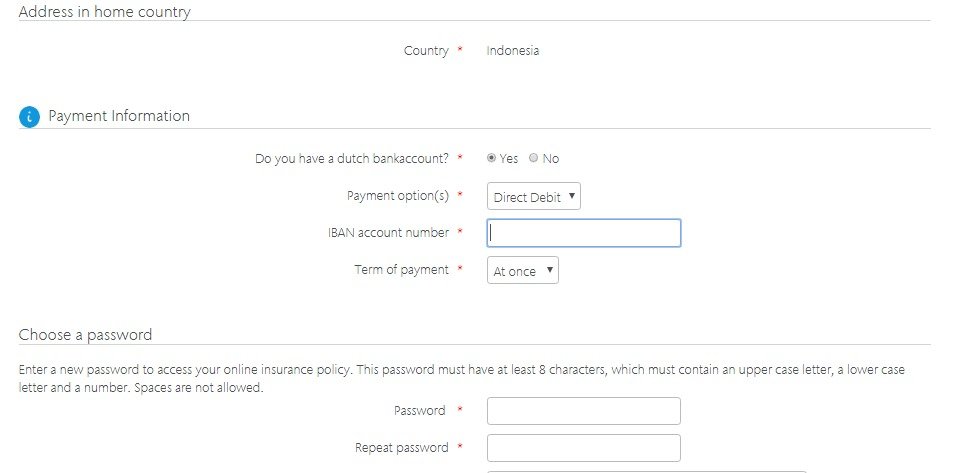
Task: Click the Password field label
Action: click(420, 410)
